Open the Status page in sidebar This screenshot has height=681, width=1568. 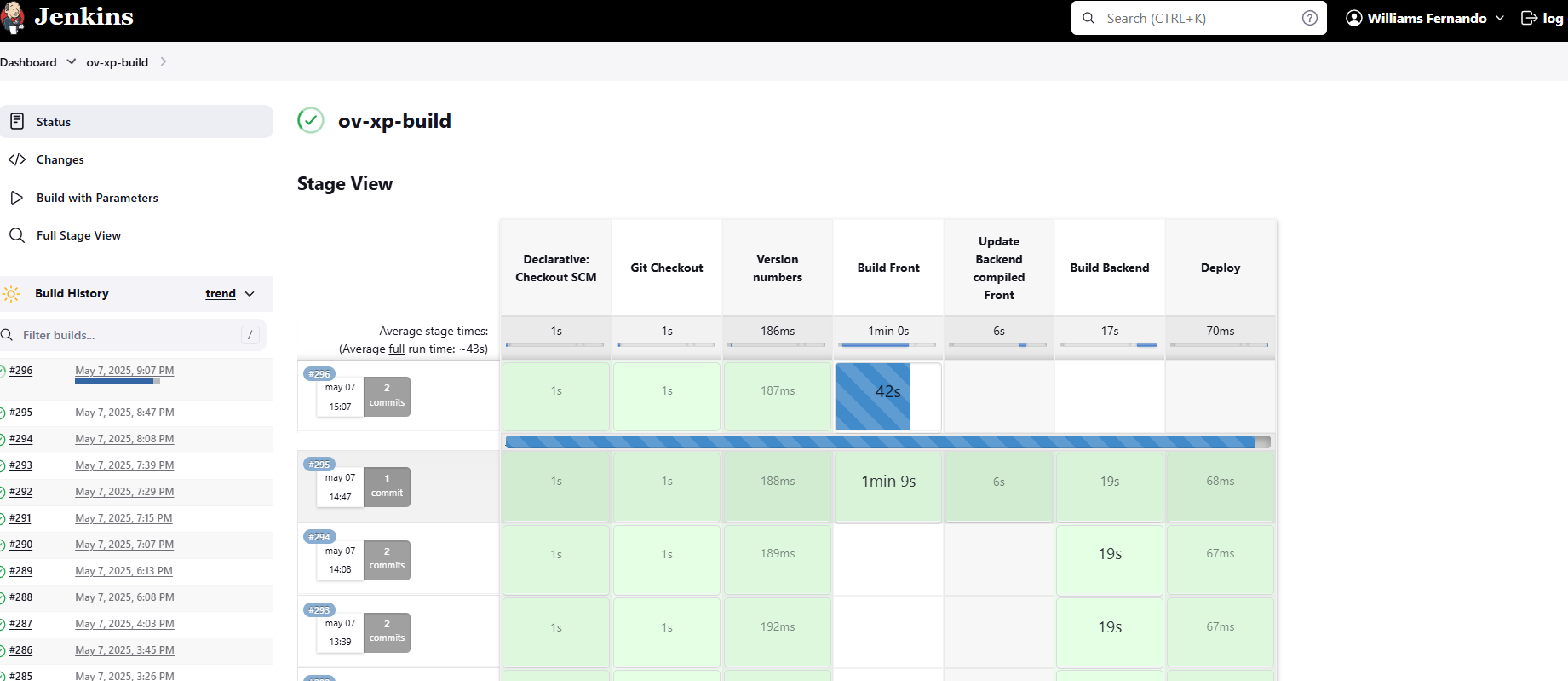pos(136,122)
